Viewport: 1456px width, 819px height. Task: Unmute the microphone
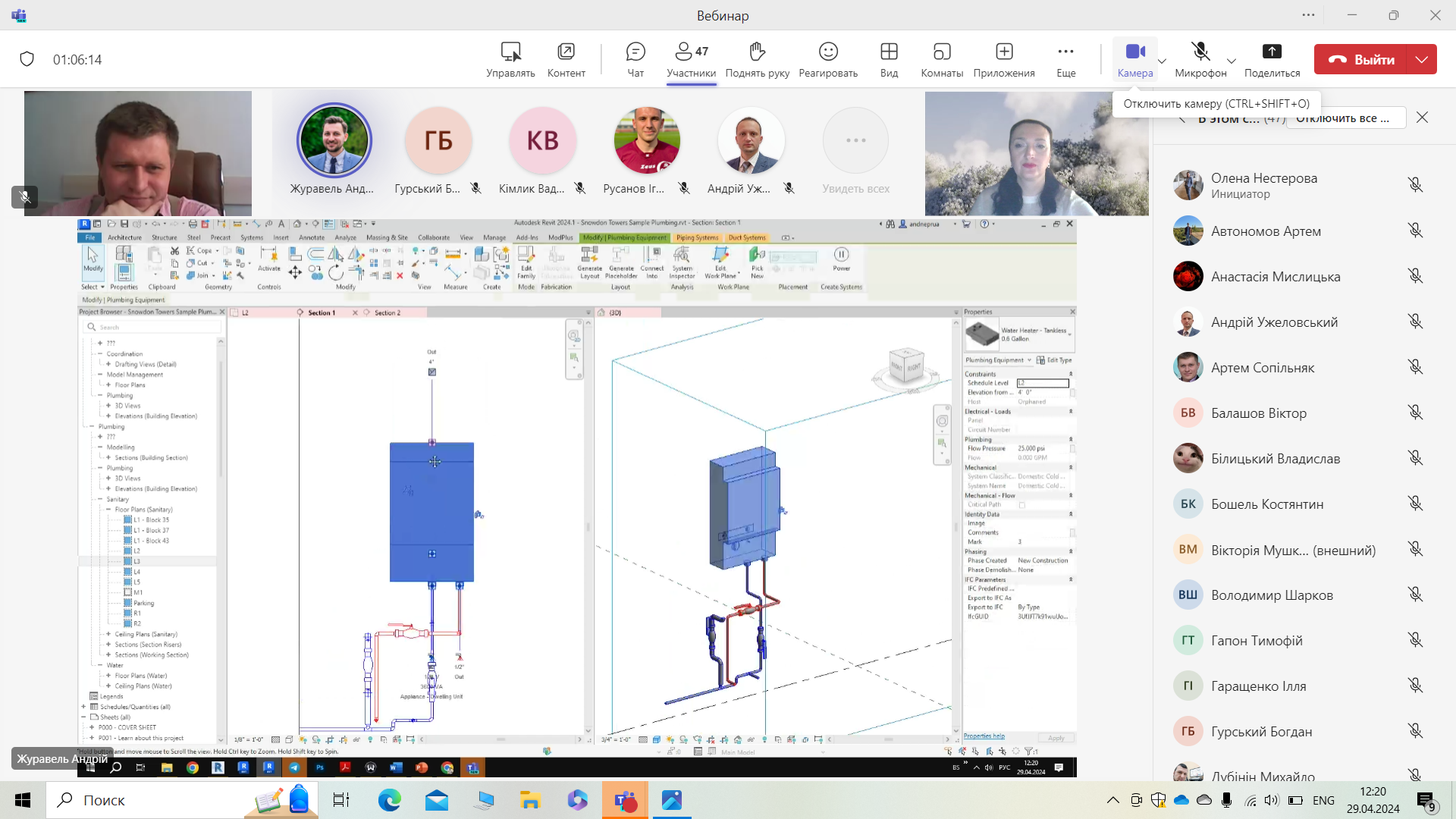[1200, 59]
